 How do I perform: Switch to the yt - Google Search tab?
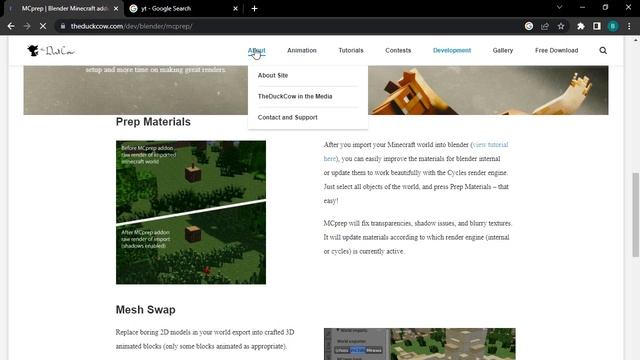[x=184, y=9]
